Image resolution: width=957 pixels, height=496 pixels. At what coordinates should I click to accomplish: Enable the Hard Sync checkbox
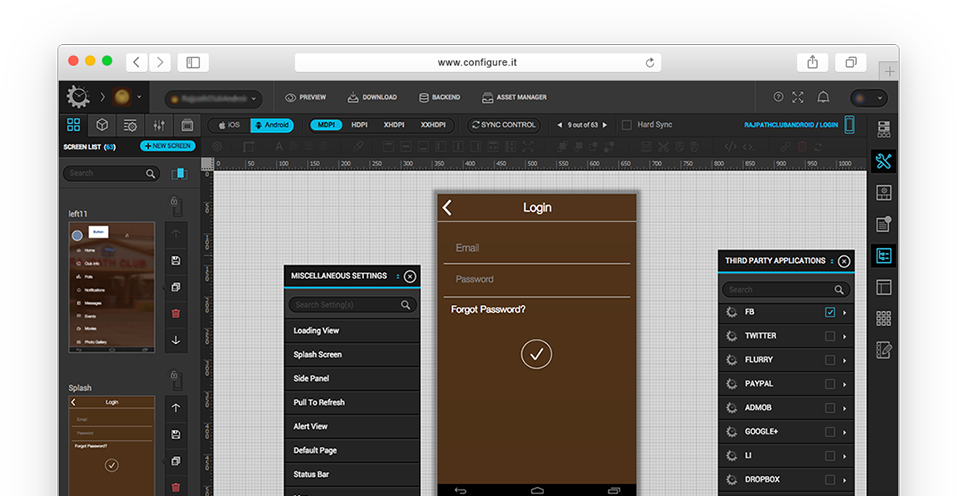[x=626, y=125]
